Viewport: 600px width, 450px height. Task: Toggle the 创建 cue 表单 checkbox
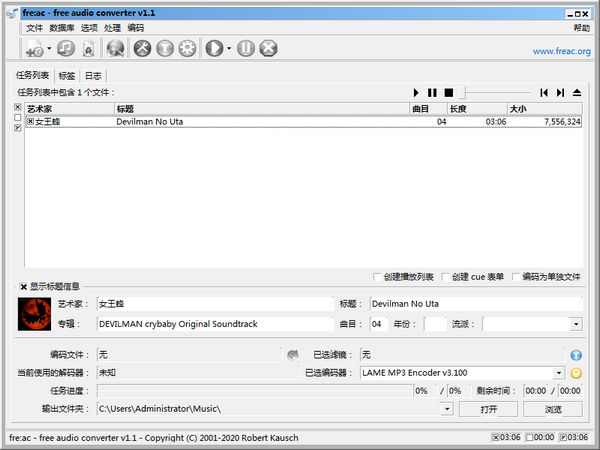(445, 277)
